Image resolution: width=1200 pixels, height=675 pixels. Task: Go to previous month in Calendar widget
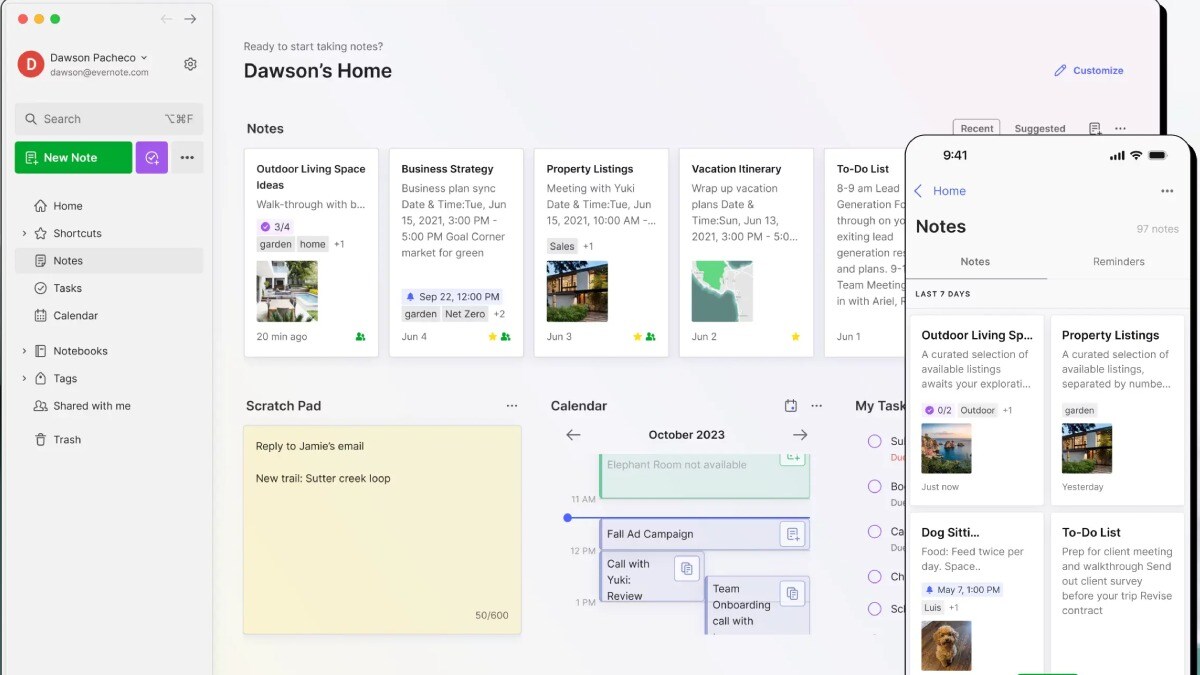573,435
